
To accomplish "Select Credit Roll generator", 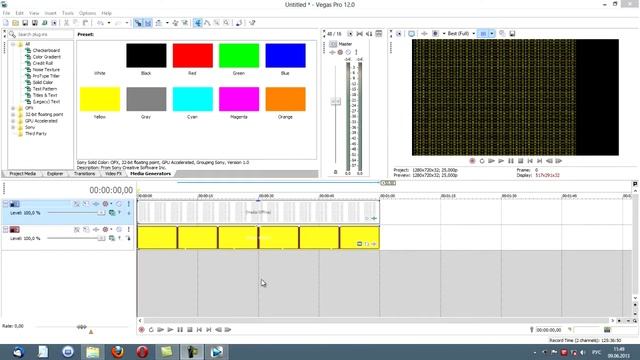I will [x=43, y=63].
